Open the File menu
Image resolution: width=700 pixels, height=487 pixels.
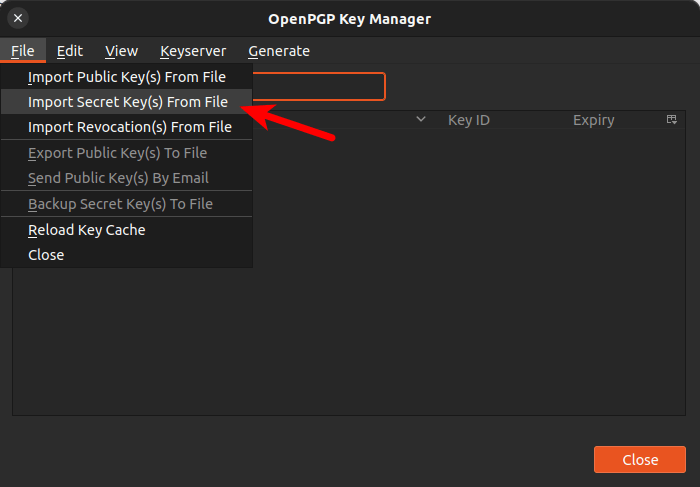click(x=23, y=51)
